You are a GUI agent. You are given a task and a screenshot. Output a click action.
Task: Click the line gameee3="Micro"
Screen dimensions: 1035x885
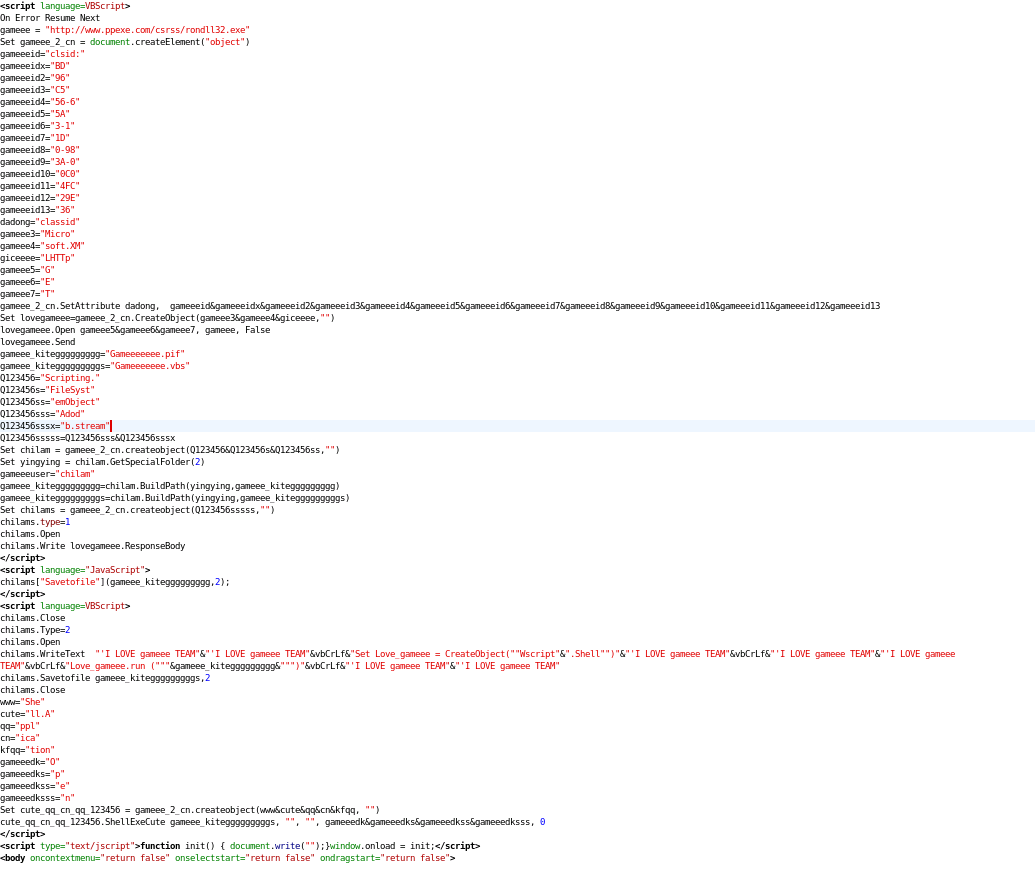38,234
